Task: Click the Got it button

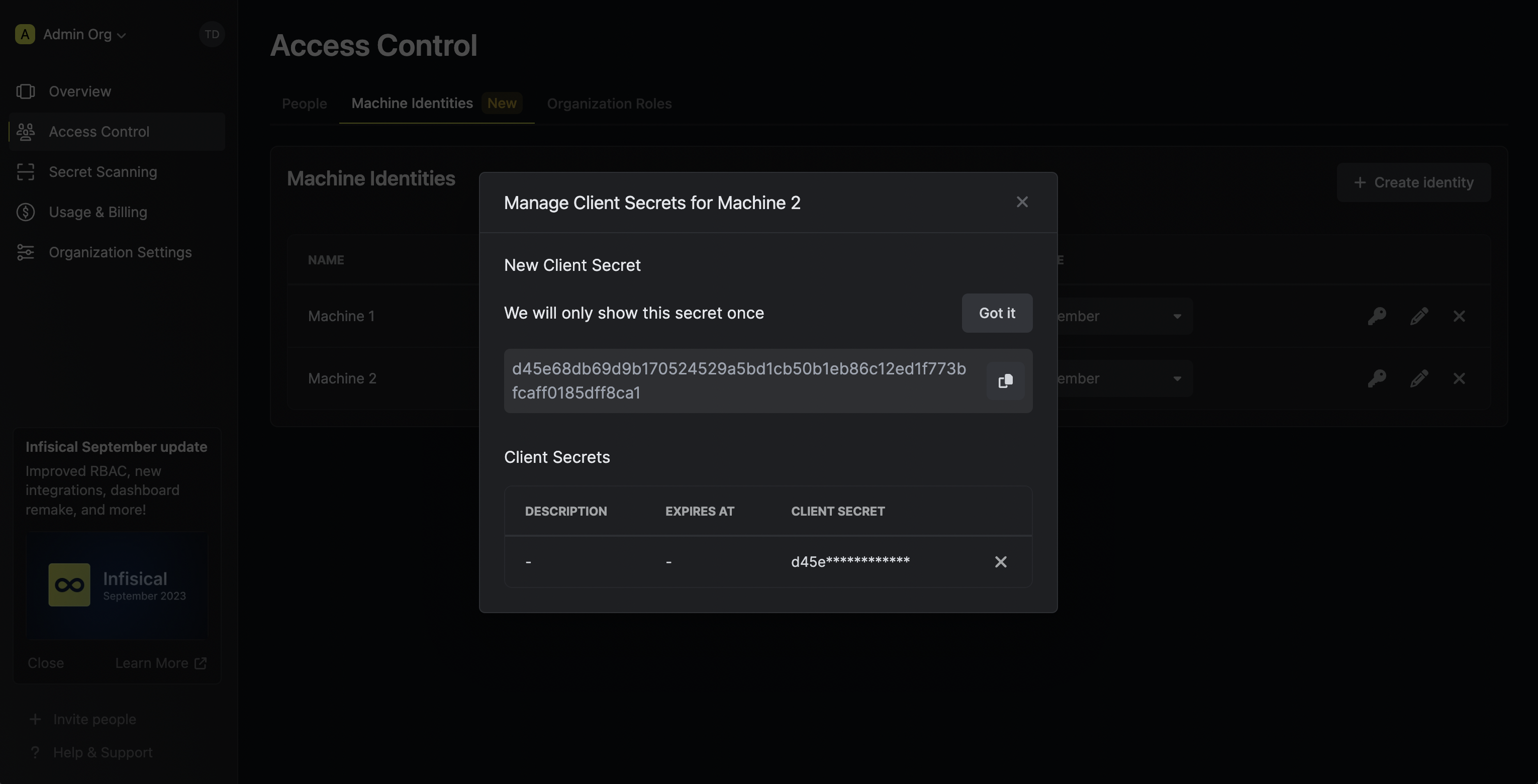Action: click(x=997, y=313)
